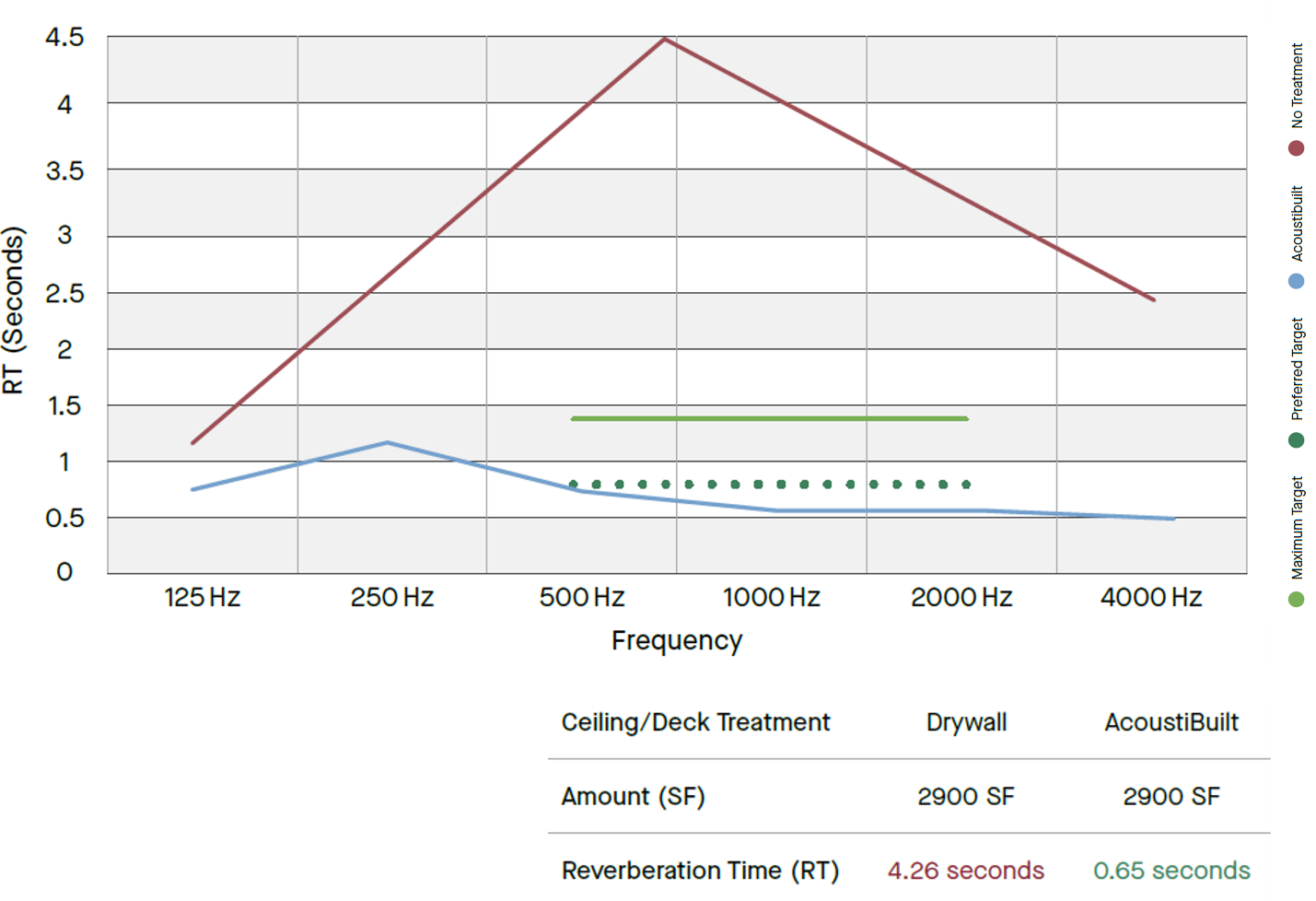The image size is (1316, 901).
Task: Click the red No Treatment legend dot
Action: (1296, 148)
